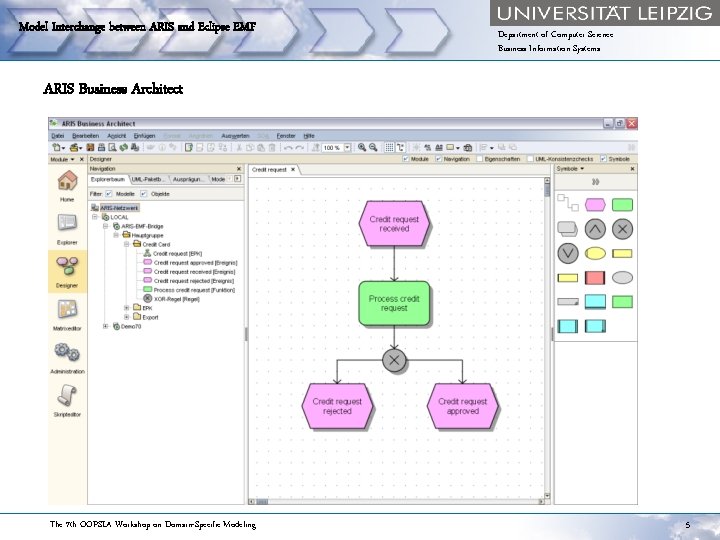Toggle the Objekte filter checkbox
The width and height of the screenshot is (720, 540).
tap(144, 194)
